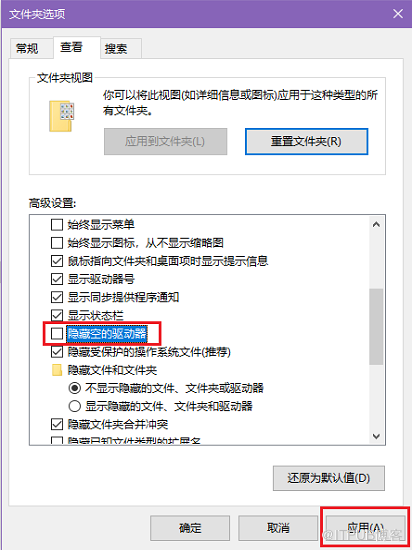Select 显示隐藏的文件、文件夹和驱动器 radio button
The image size is (412, 550).
(74, 406)
